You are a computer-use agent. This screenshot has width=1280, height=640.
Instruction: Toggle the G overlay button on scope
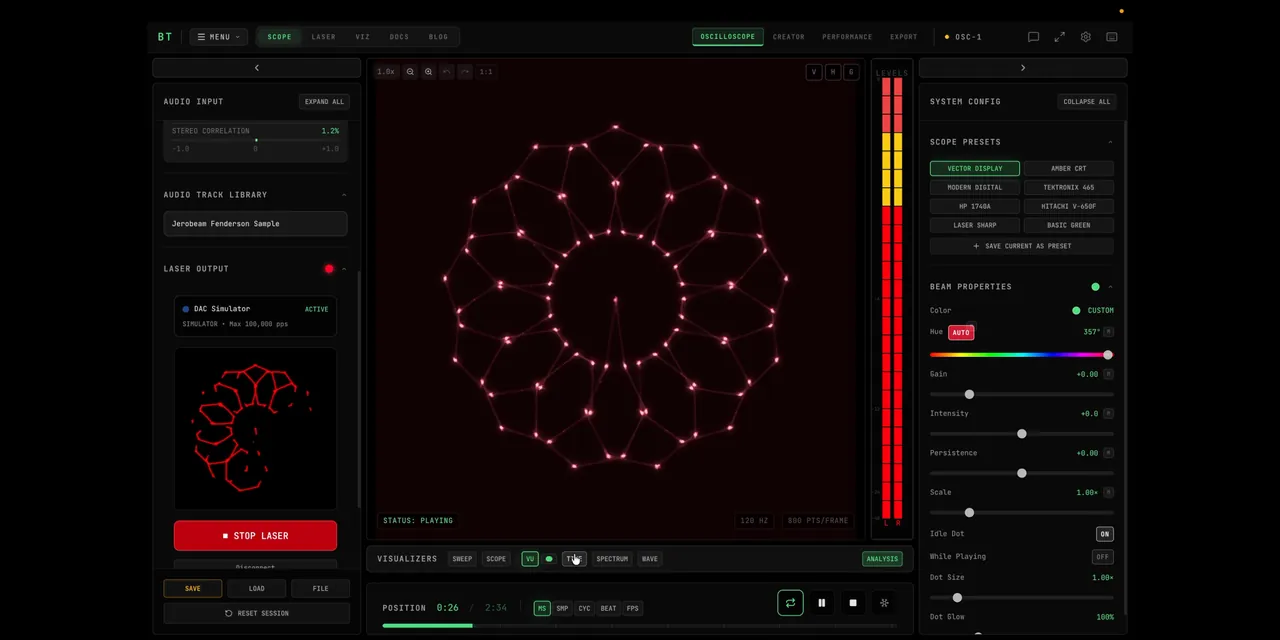tap(852, 72)
